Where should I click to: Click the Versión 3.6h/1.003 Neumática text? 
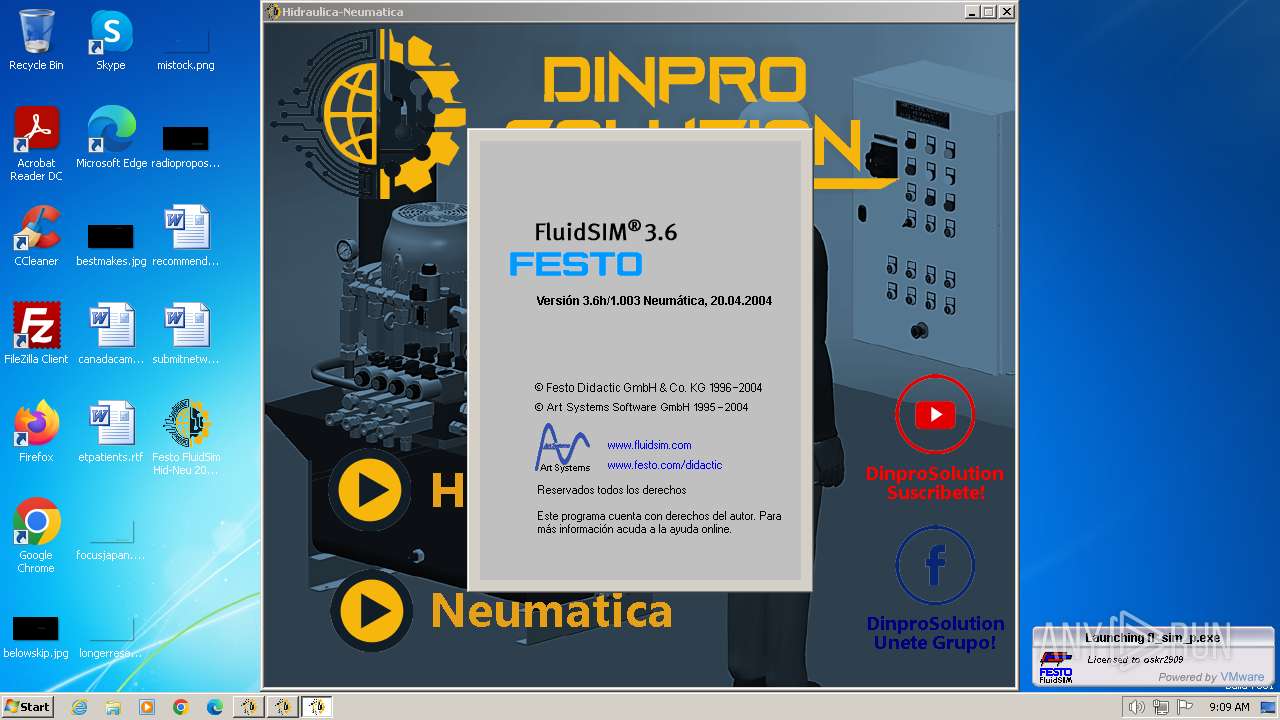tap(654, 300)
